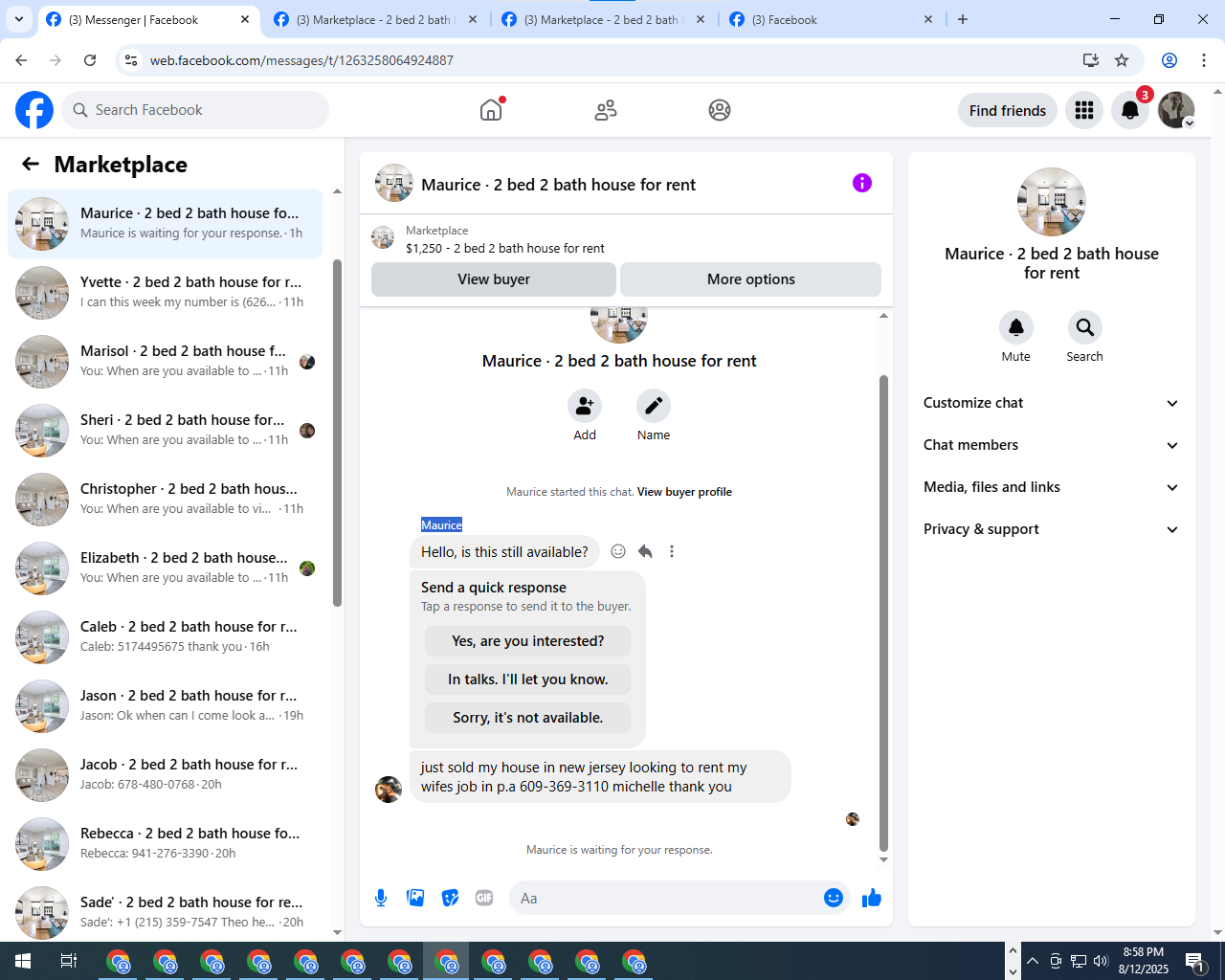Expand Media, files and links section
1225x980 pixels.
click(x=1052, y=487)
